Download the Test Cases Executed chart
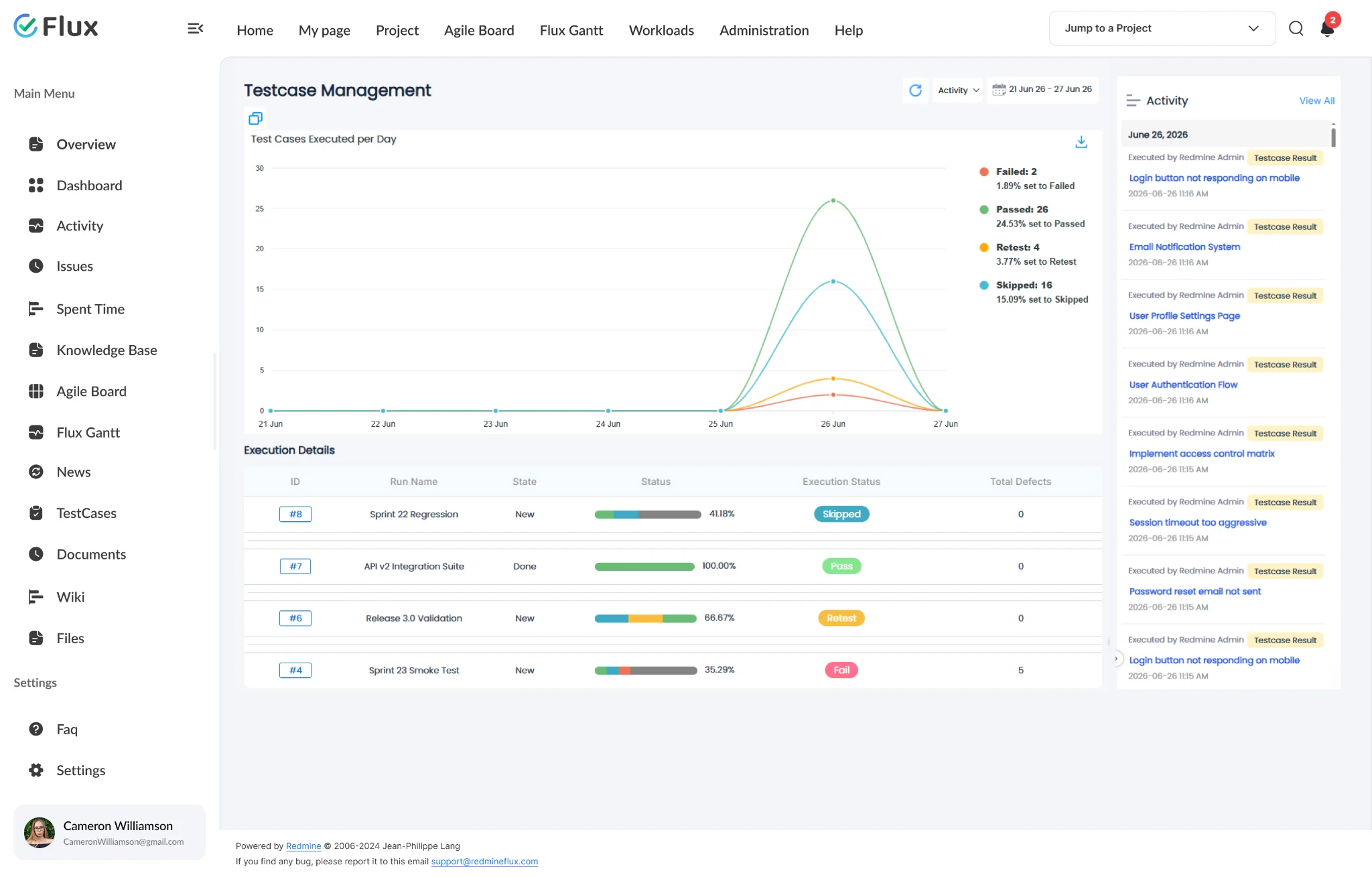The width and height of the screenshot is (1372, 877). pyautogui.click(x=1081, y=142)
